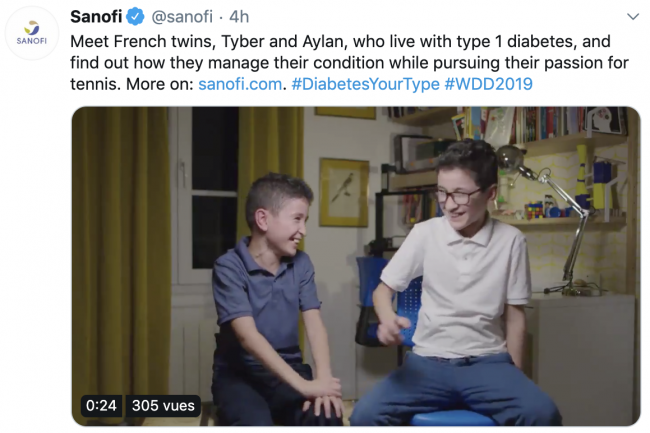Open the tweet via 4h timestamp

pyautogui.click(x=239, y=17)
